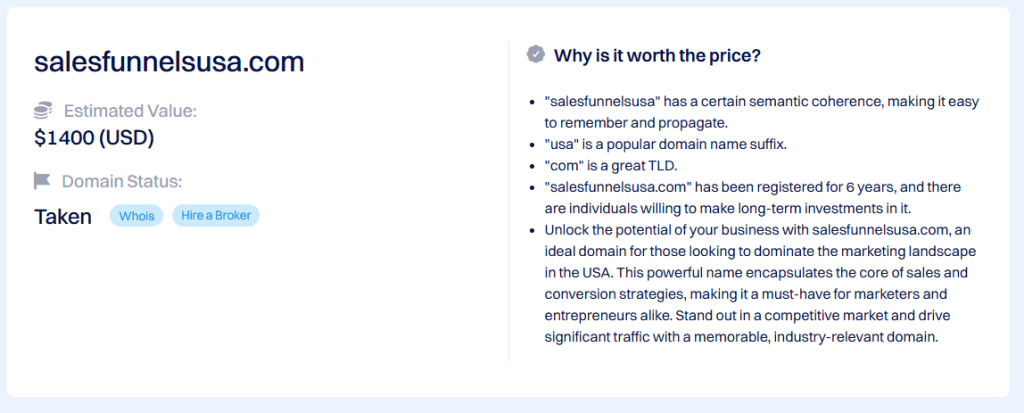Click the 'usa is a popular suffix' line

pos(666,144)
